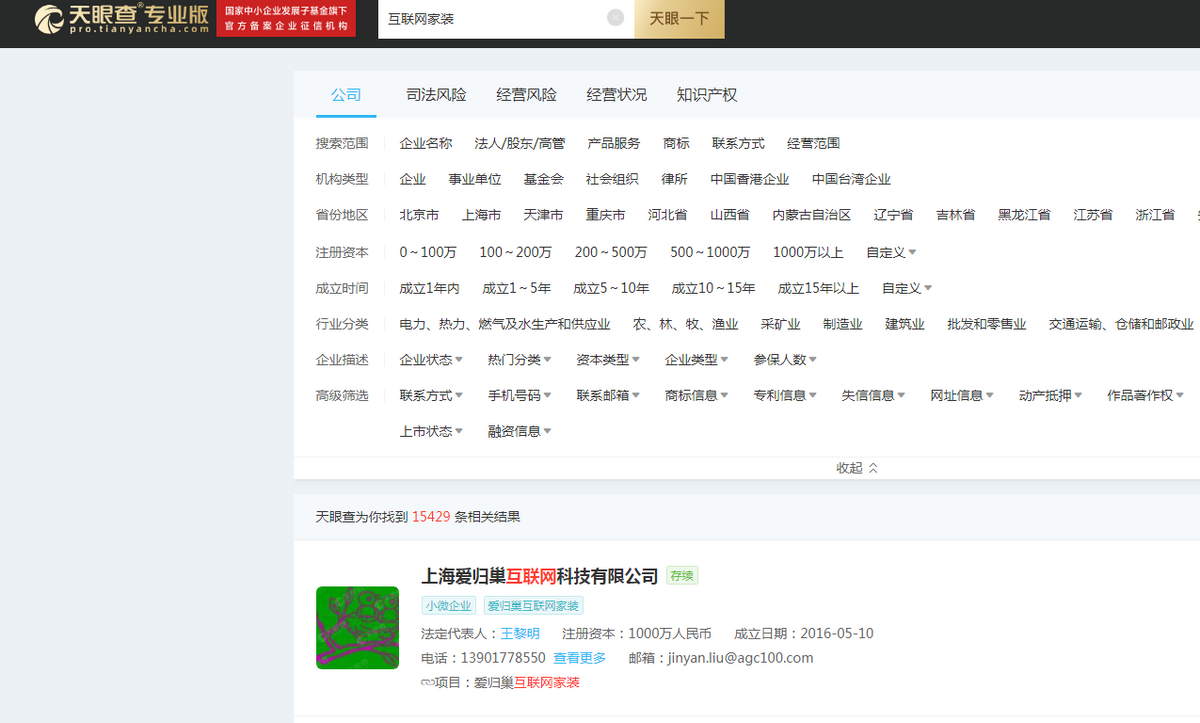
Task: Collapse filters using the 收起 chevron
Action: point(857,468)
